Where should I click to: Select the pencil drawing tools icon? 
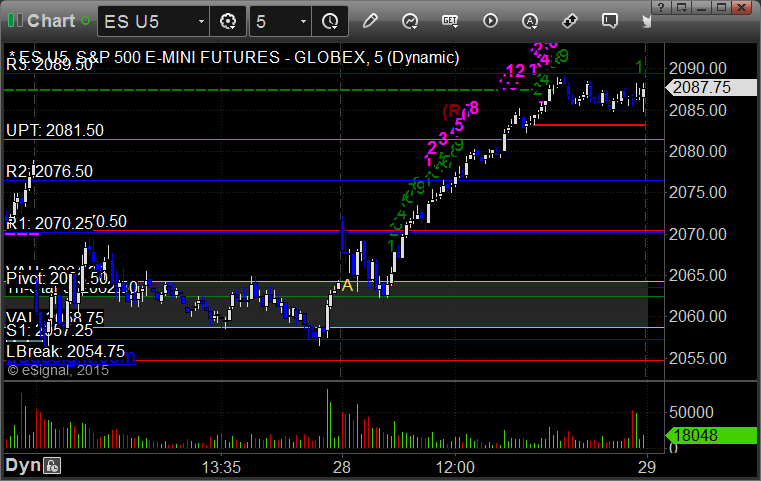coord(370,21)
